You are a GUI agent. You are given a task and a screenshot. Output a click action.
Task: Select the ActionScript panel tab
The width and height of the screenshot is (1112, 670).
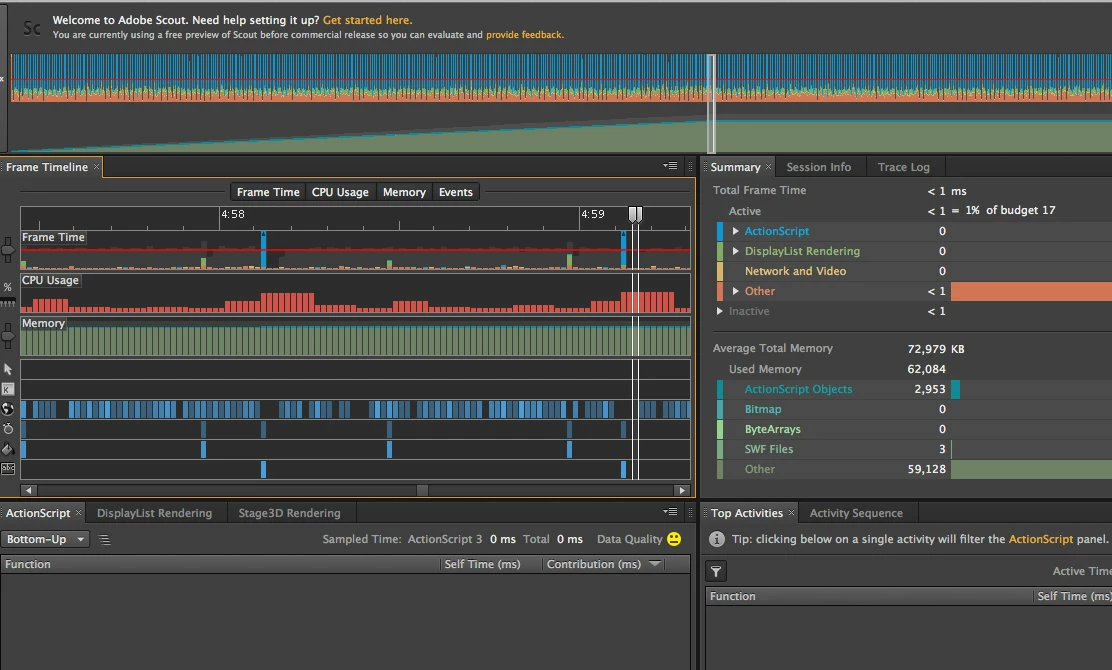38,513
